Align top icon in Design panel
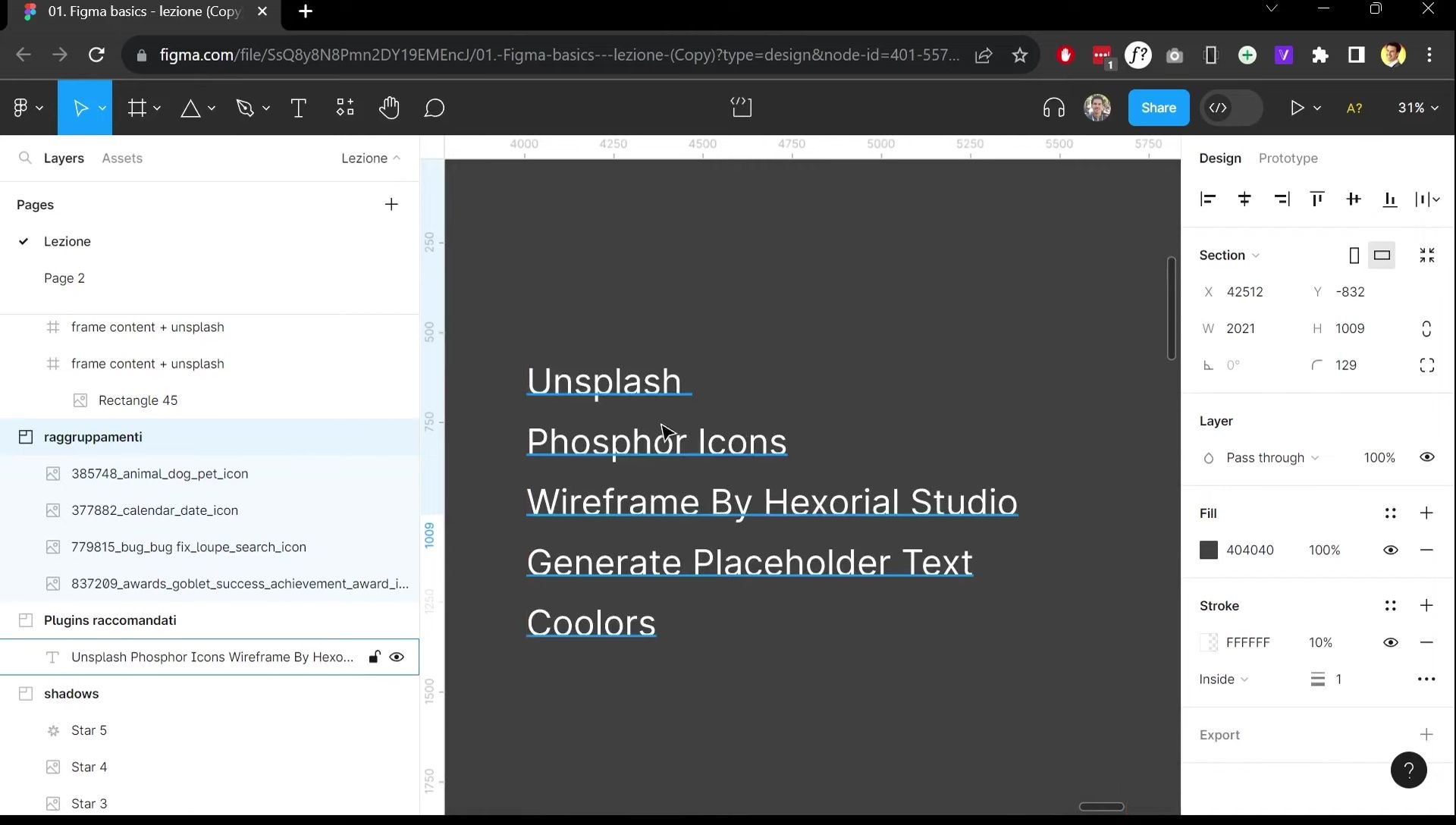The width and height of the screenshot is (1456, 825). click(x=1317, y=199)
